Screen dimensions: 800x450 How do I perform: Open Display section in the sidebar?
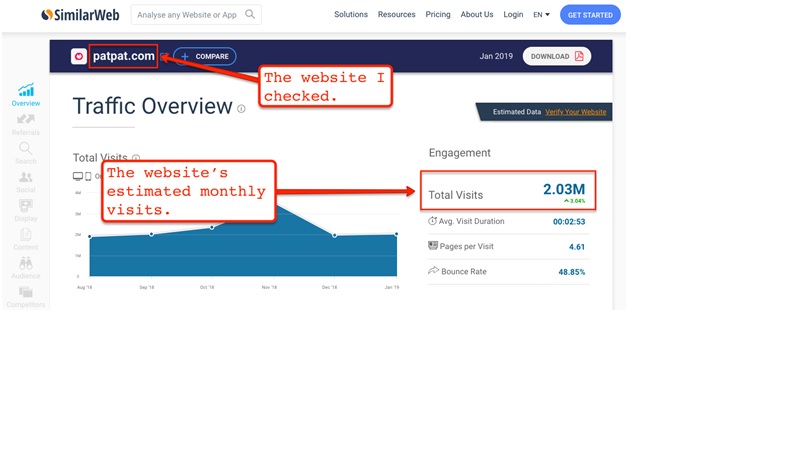(x=26, y=211)
